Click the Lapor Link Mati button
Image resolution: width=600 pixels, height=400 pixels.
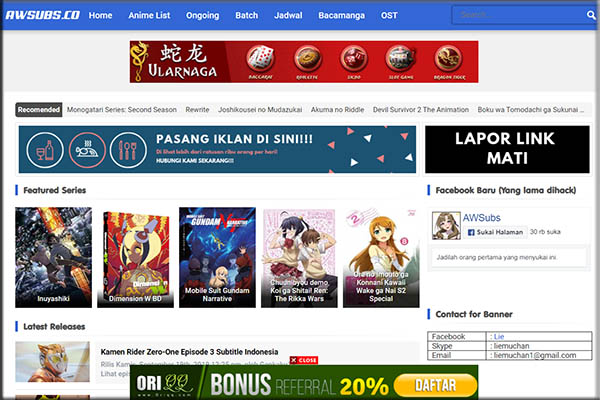tap(507, 149)
